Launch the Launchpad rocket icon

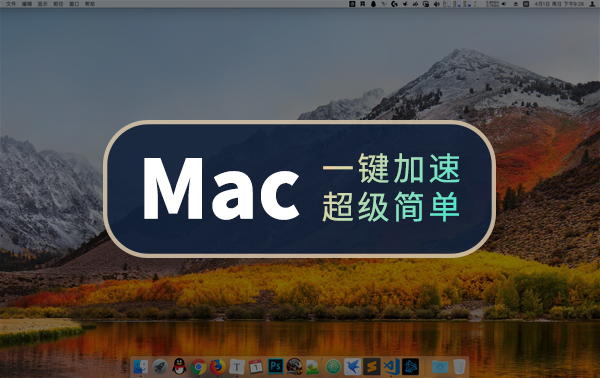pyautogui.click(x=160, y=367)
